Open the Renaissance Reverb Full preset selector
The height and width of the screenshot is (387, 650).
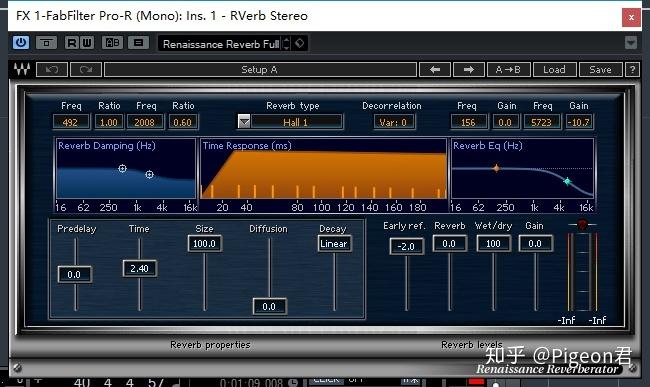[x=221, y=44]
